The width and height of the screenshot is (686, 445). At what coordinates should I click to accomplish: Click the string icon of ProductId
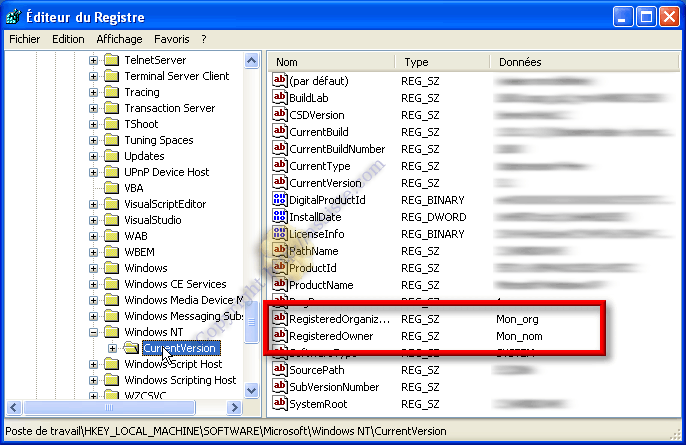coord(280,267)
